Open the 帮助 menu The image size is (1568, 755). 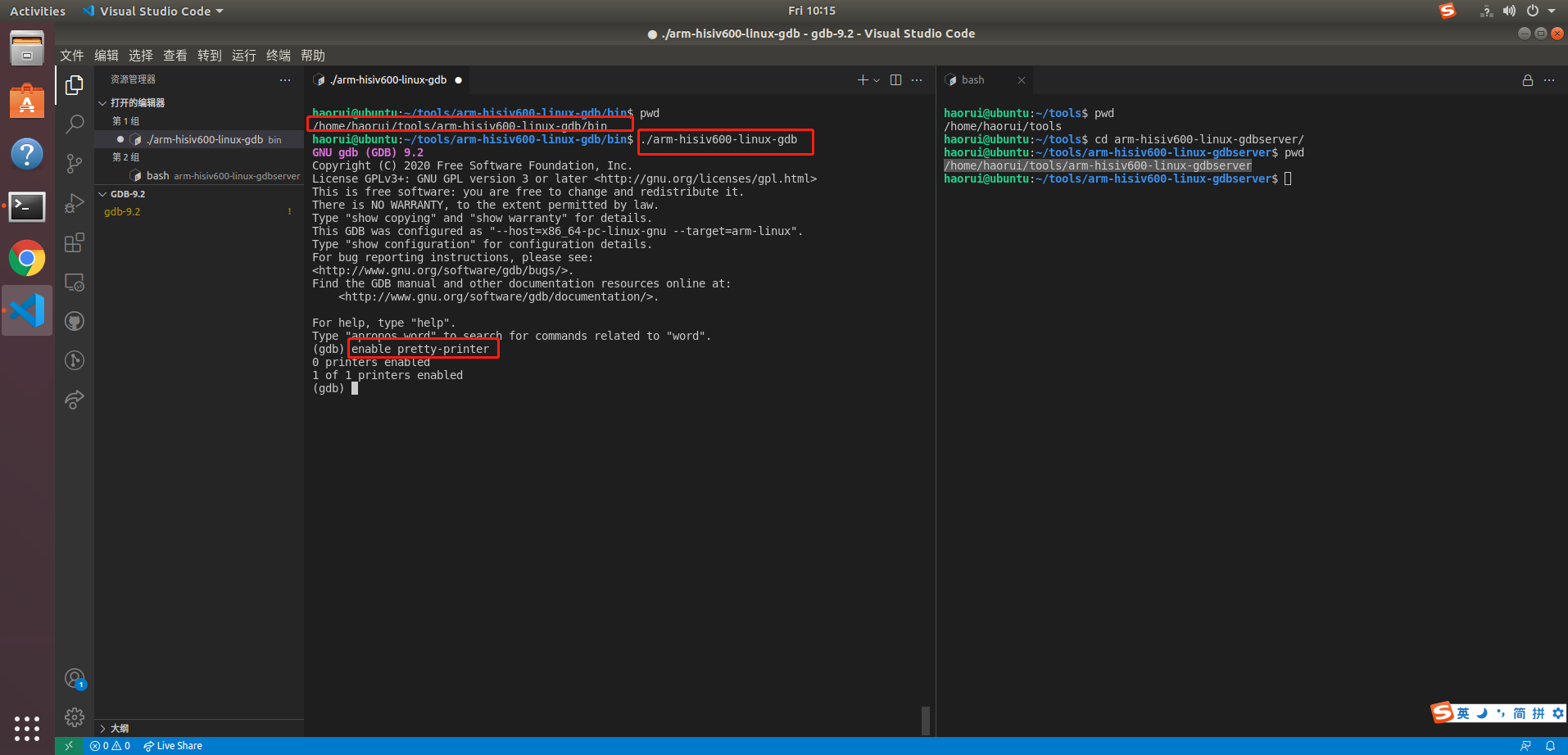click(x=313, y=56)
